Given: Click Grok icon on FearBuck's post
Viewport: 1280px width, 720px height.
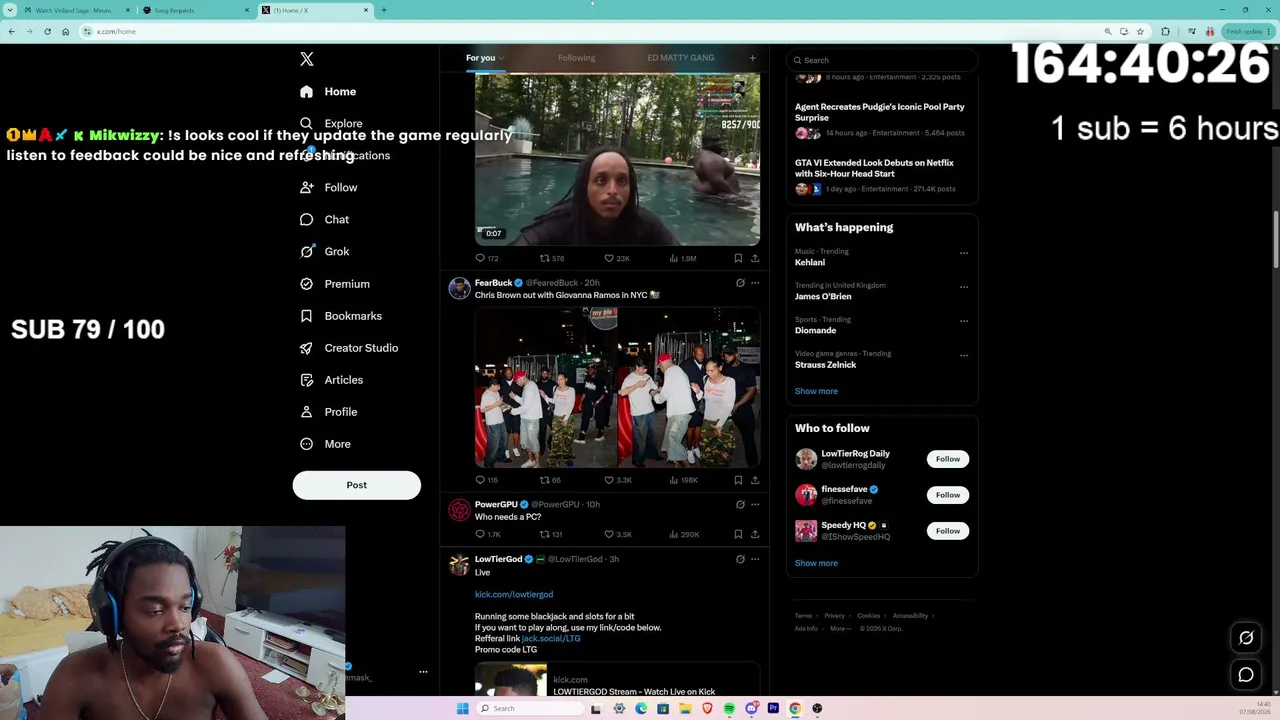Looking at the screenshot, I should [x=740, y=283].
